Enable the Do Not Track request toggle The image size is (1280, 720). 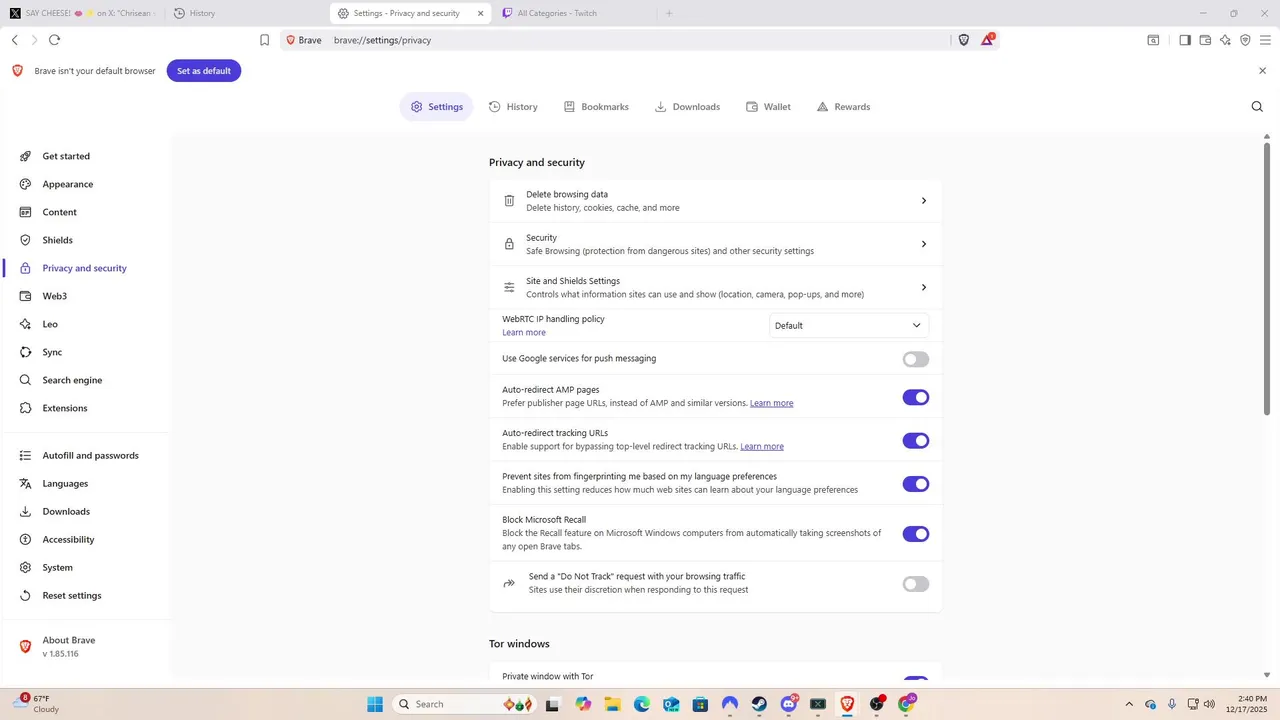(915, 584)
